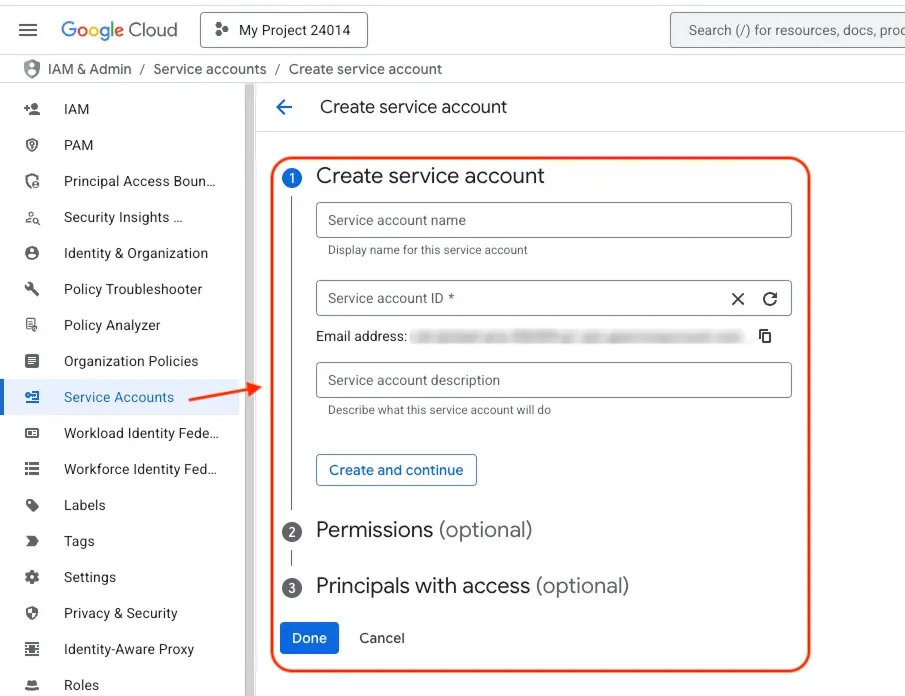Click the back arrow beside Create service account
This screenshot has width=905, height=696.
click(x=285, y=108)
